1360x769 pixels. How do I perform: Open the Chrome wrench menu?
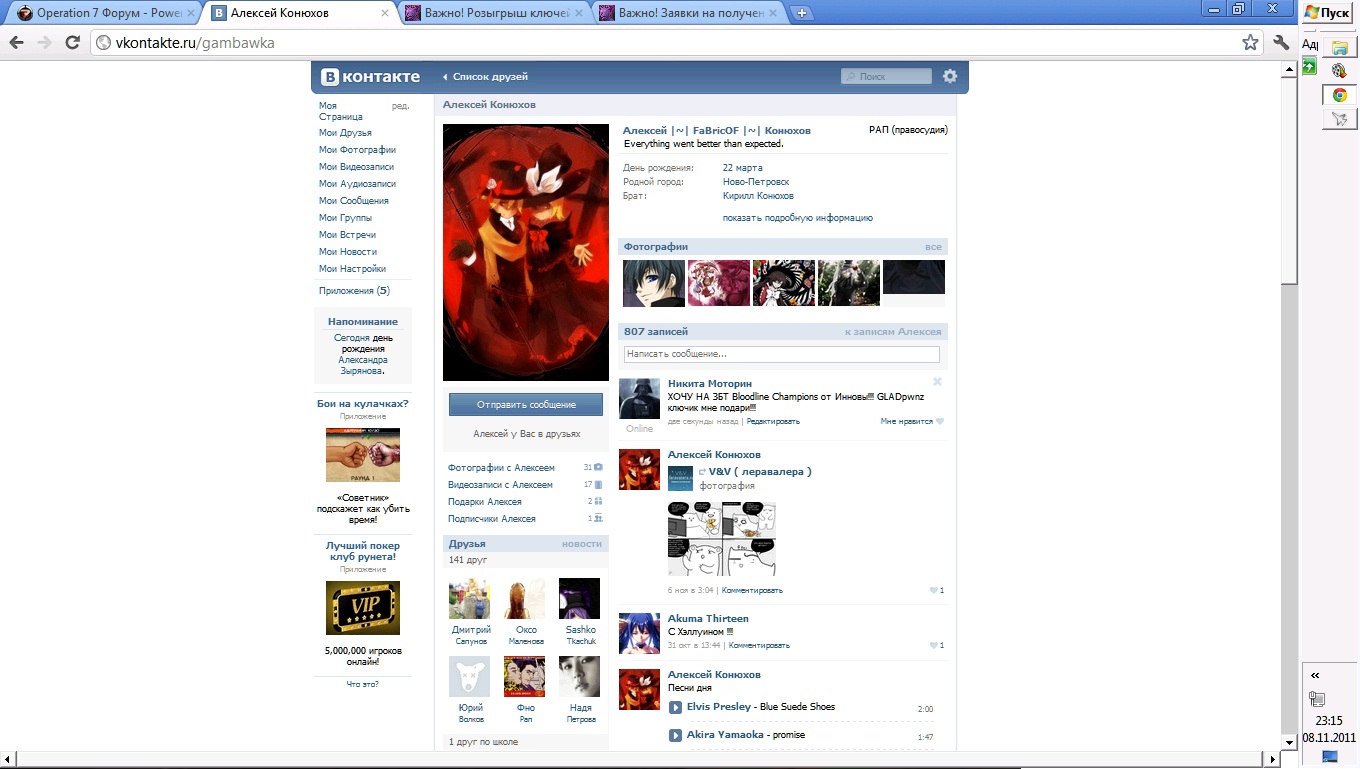pos(1281,43)
